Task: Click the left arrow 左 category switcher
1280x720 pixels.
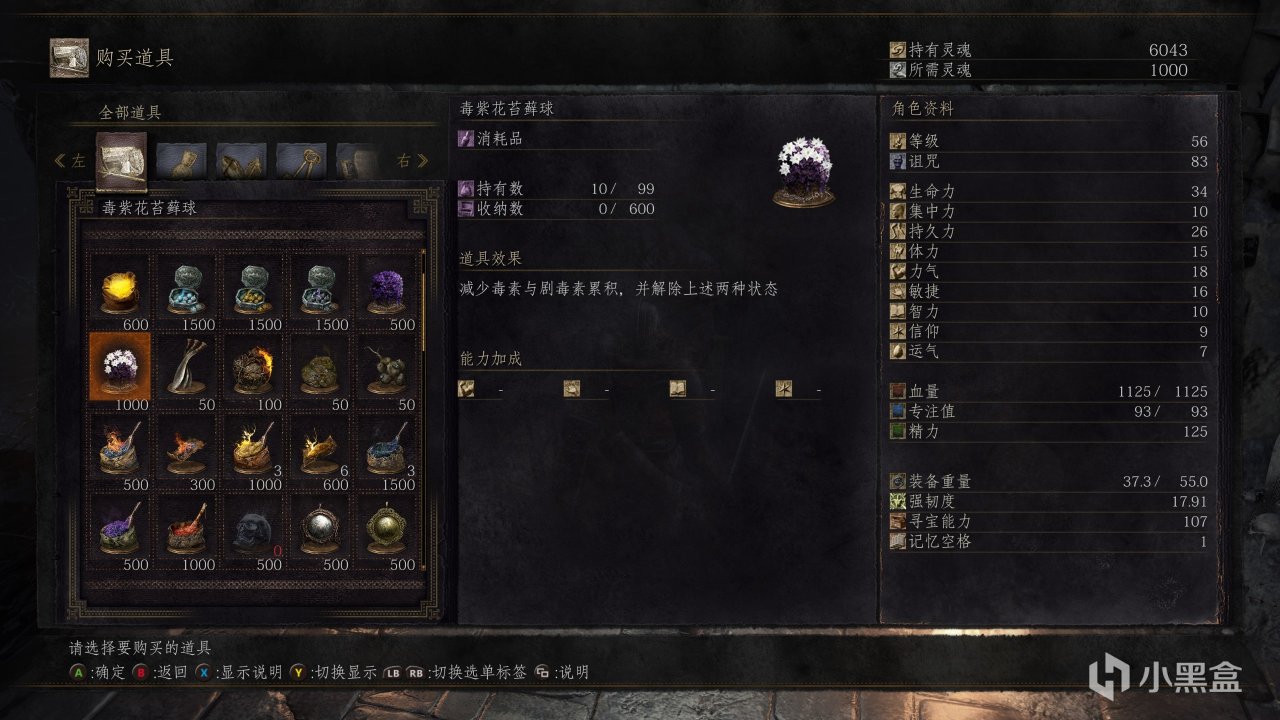Action: tap(71, 161)
